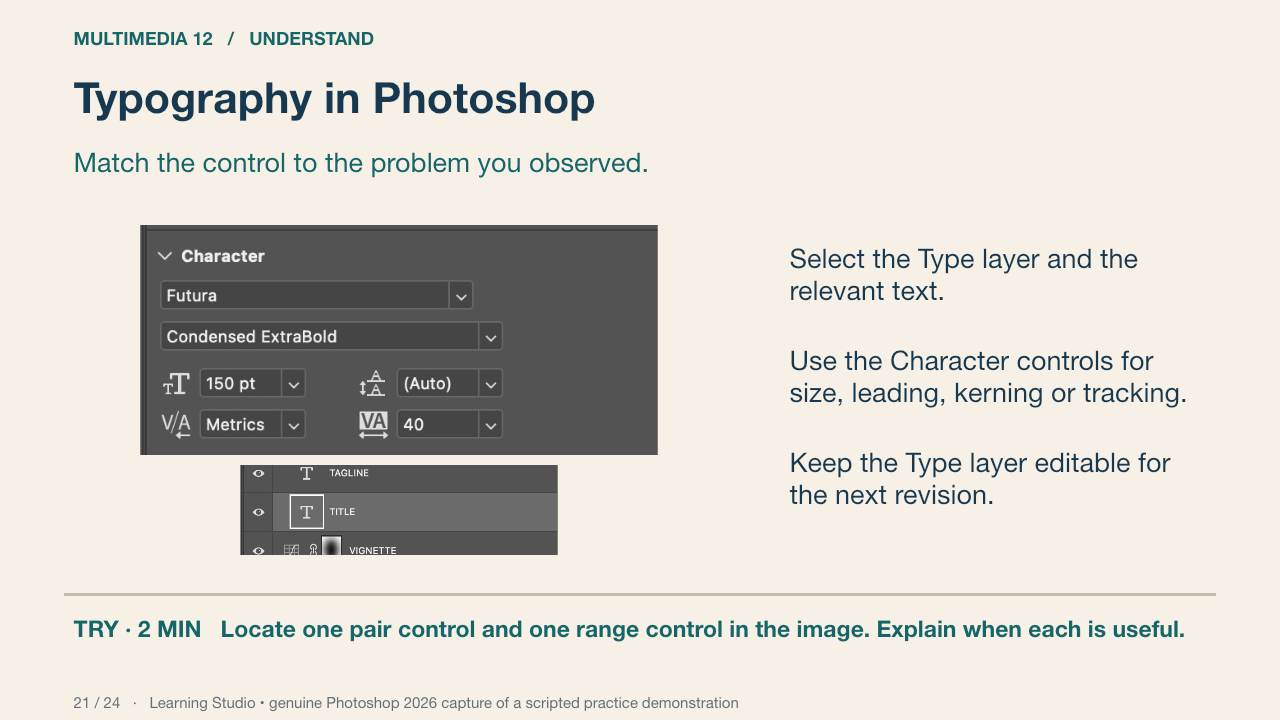Click the 21 / 24 slide counter
The image size is (1280, 720).
click(x=96, y=703)
